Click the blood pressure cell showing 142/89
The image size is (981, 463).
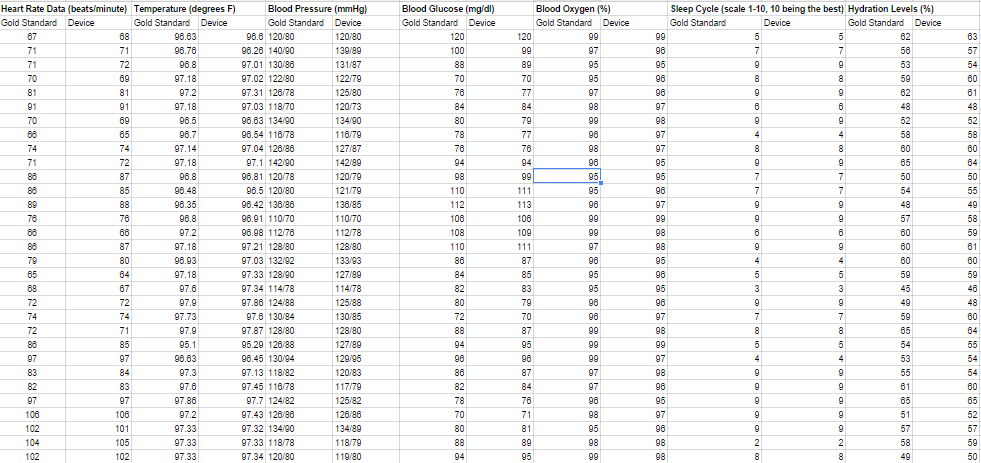[349, 161]
